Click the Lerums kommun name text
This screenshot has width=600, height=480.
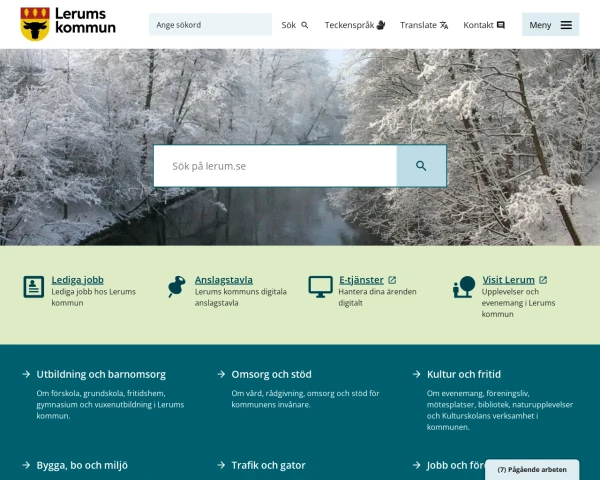85,21
